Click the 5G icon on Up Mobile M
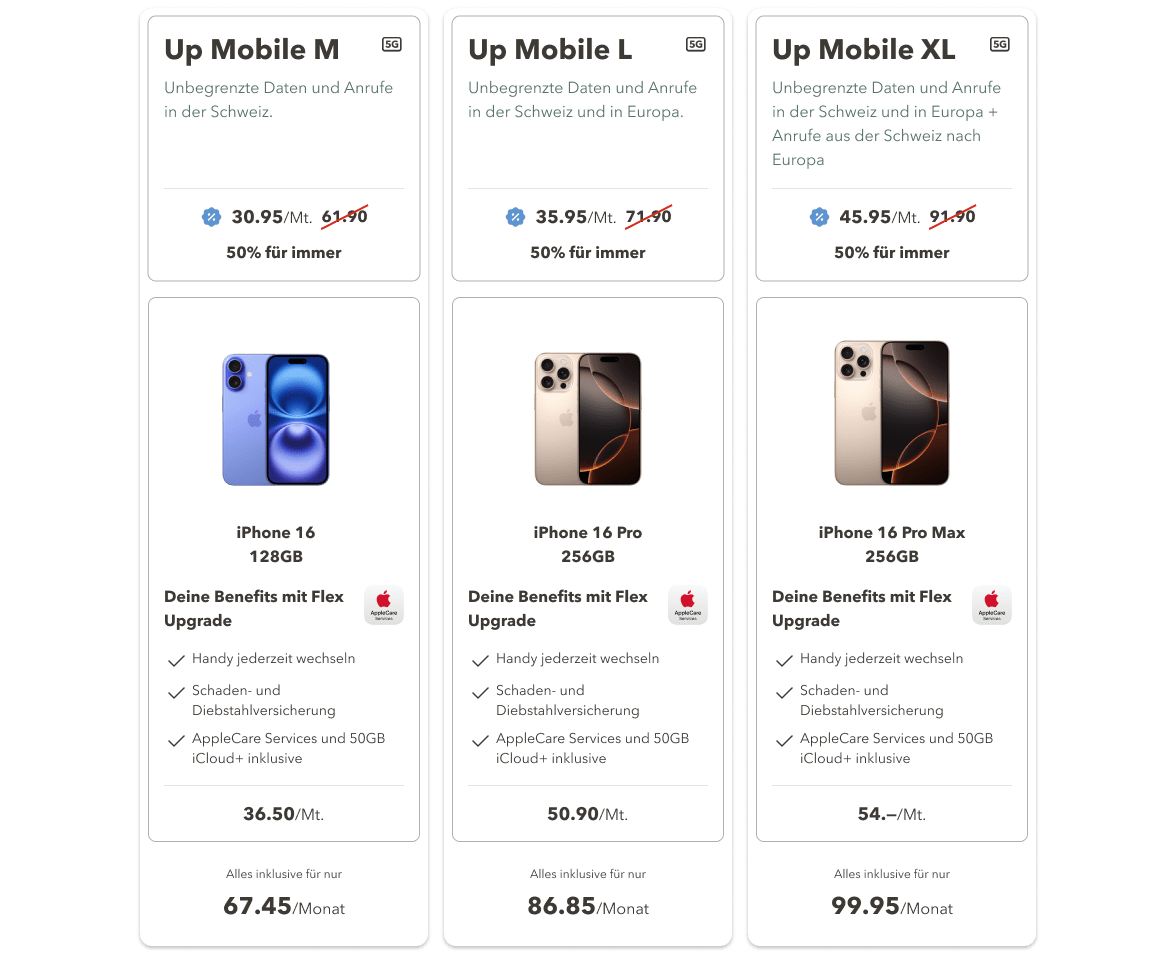Screen dimensions: 1176x954 [x=392, y=44]
